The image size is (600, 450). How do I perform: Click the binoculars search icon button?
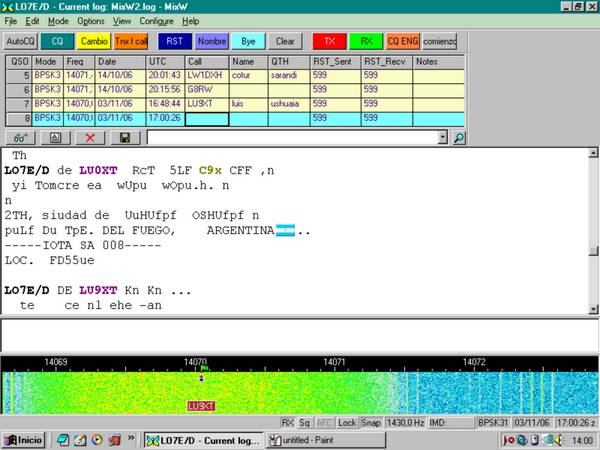click(21, 138)
